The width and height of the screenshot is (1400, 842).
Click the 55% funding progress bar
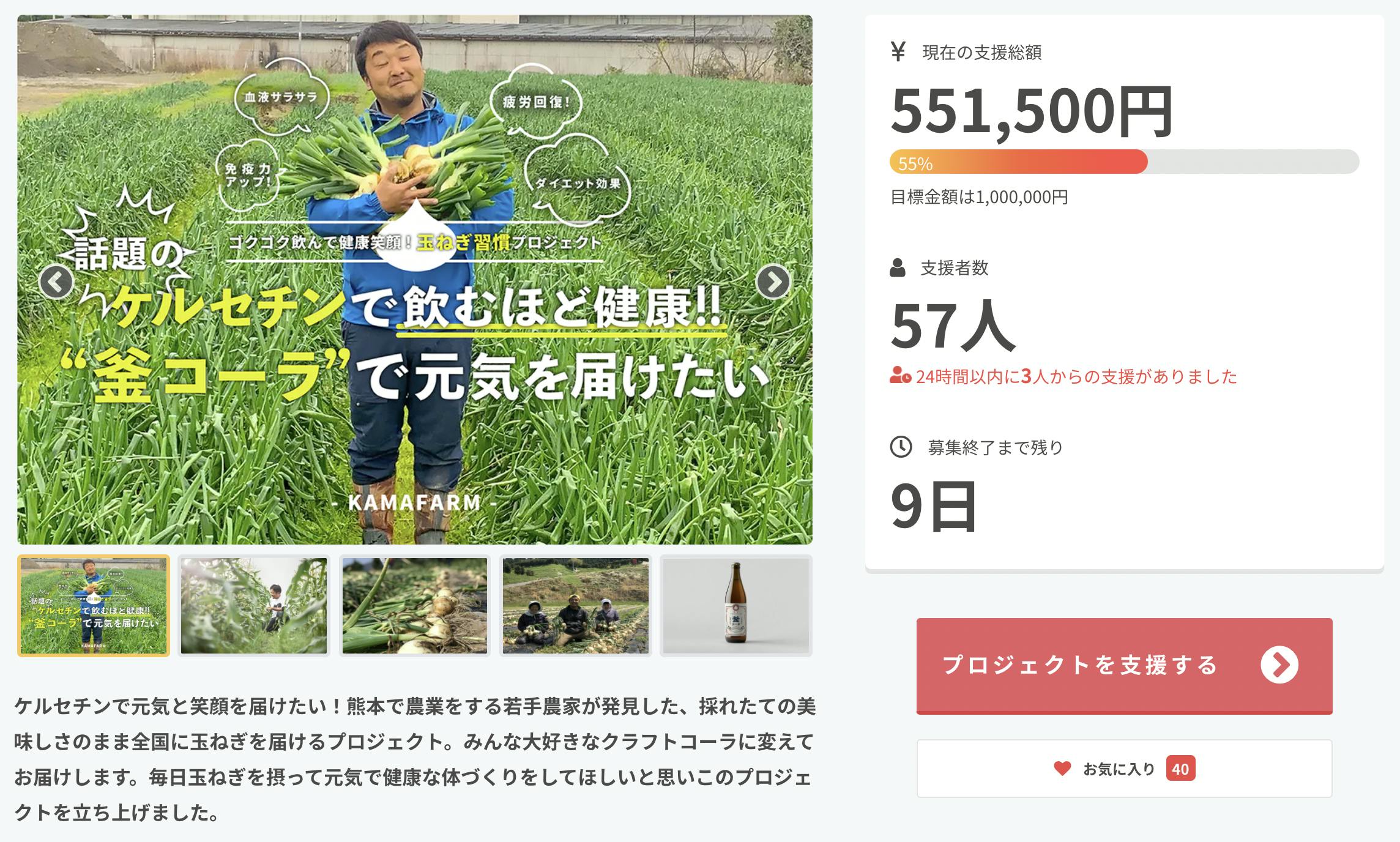click(1124, 162)
